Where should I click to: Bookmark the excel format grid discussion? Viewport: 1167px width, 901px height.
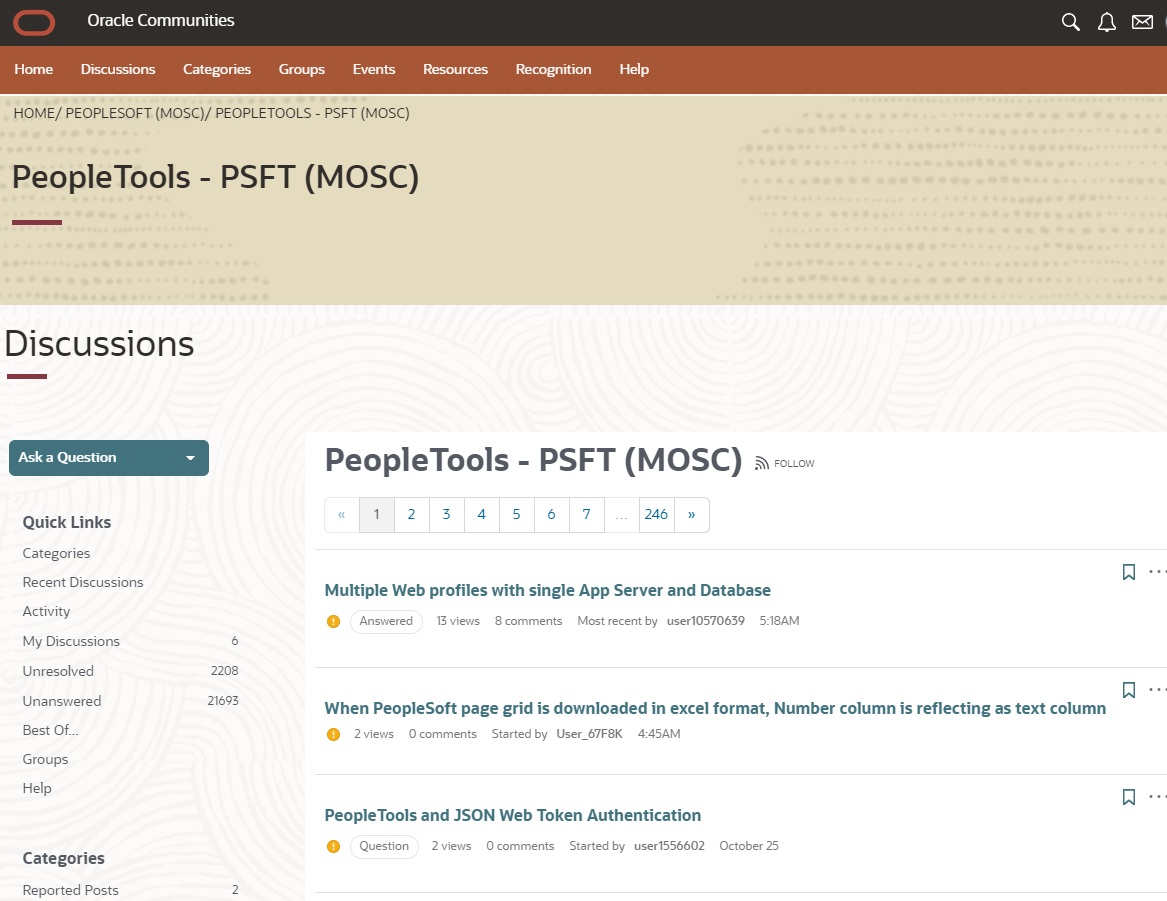[1128, 690]
